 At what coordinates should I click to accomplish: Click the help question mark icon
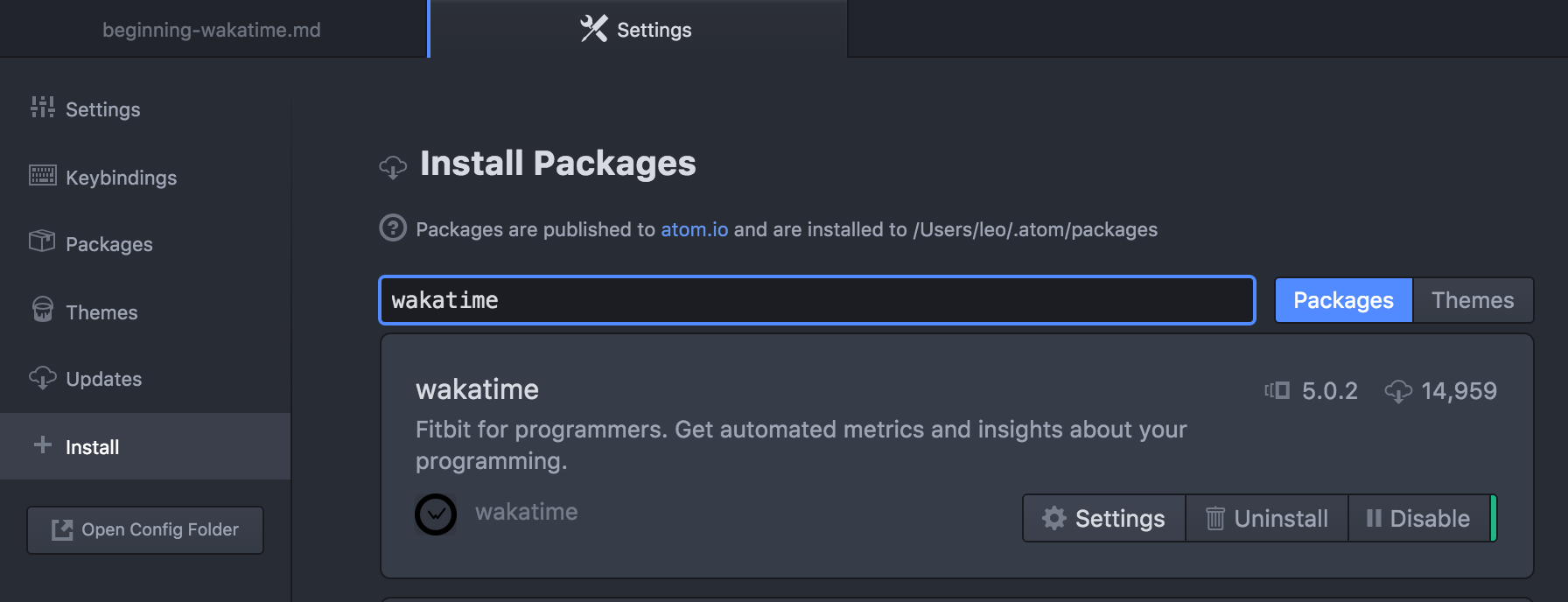click(393, 228)
